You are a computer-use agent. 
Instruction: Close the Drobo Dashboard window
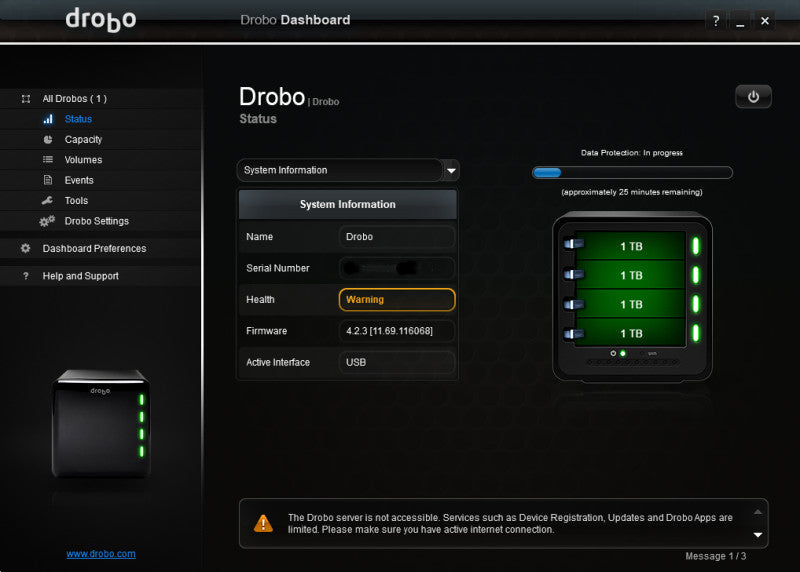click(x=764, y=21)
